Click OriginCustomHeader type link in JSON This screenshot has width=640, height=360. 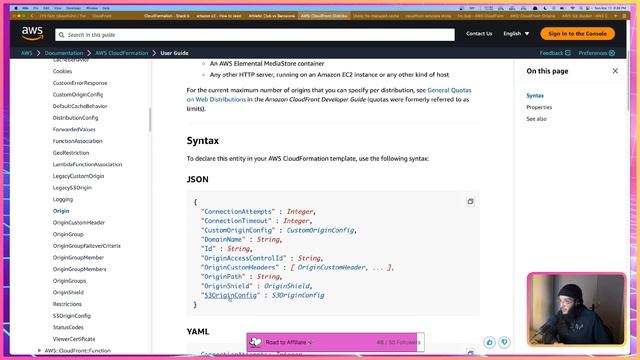coord(331,267)
